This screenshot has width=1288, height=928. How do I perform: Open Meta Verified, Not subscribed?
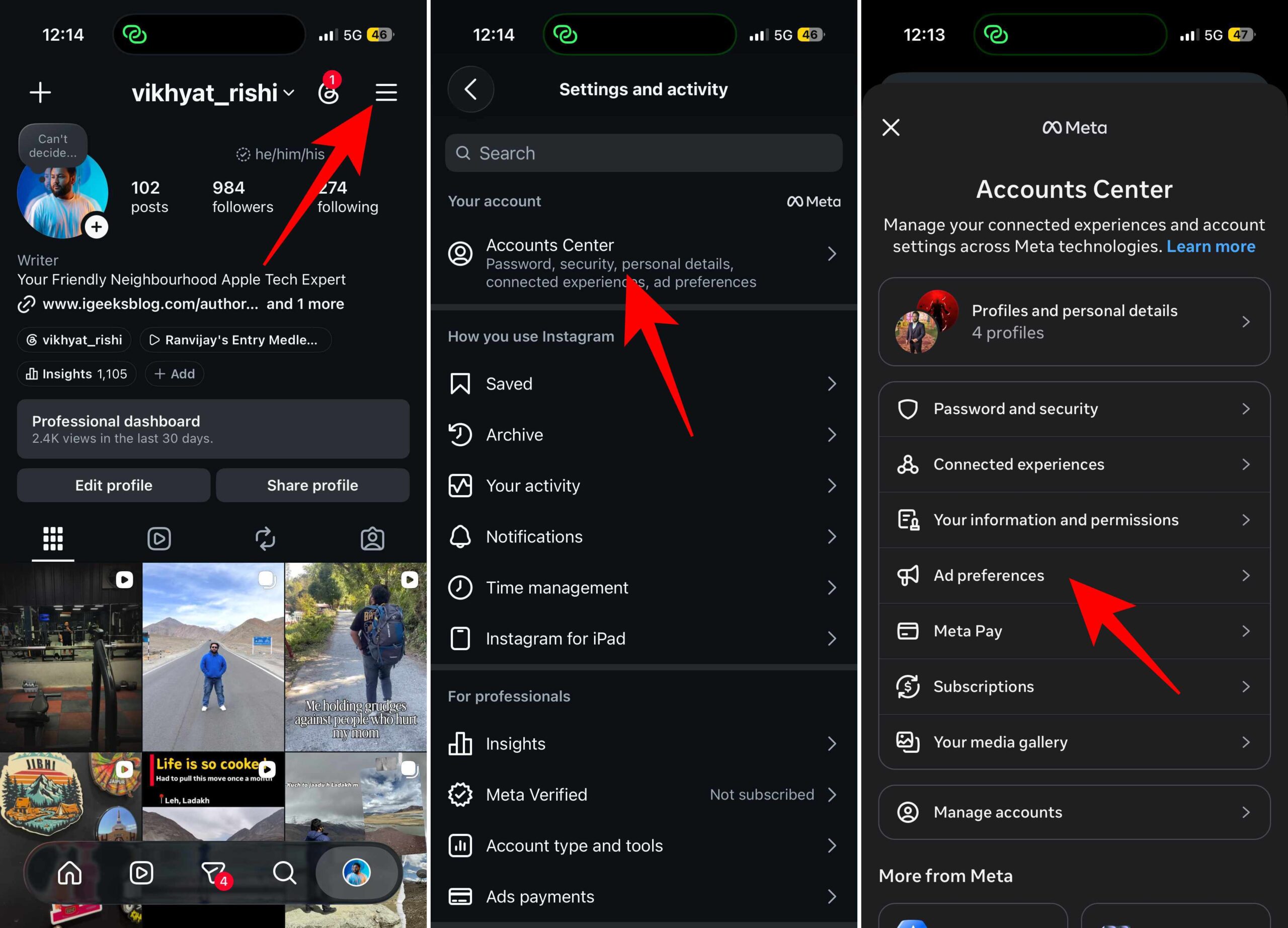click(x=643, y=795)
